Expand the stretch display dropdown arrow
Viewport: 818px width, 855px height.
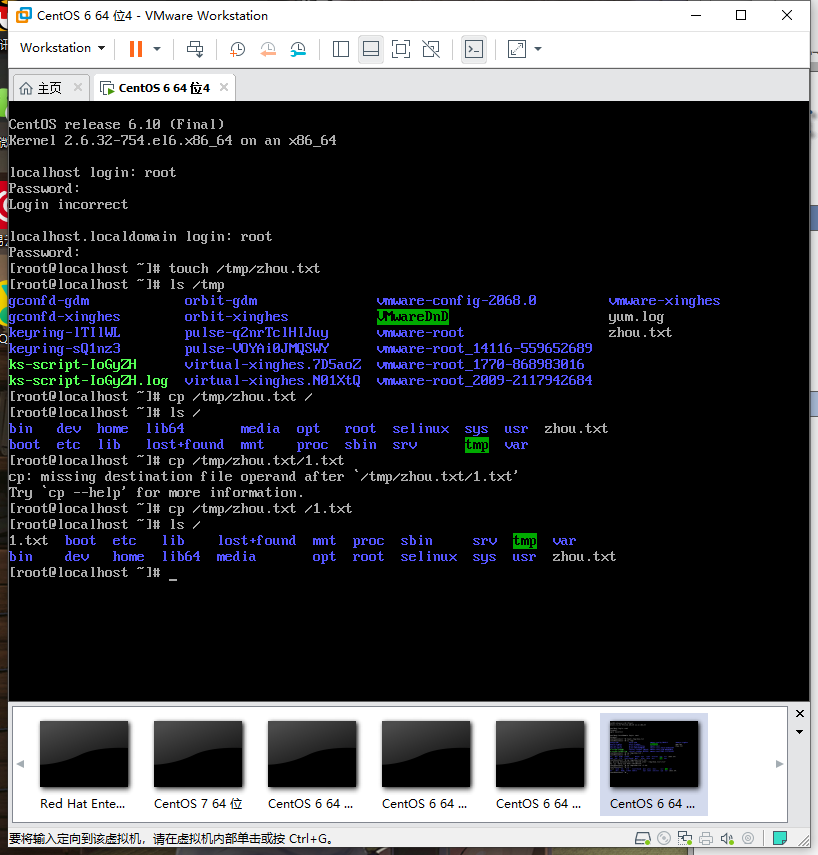(538, 49)
